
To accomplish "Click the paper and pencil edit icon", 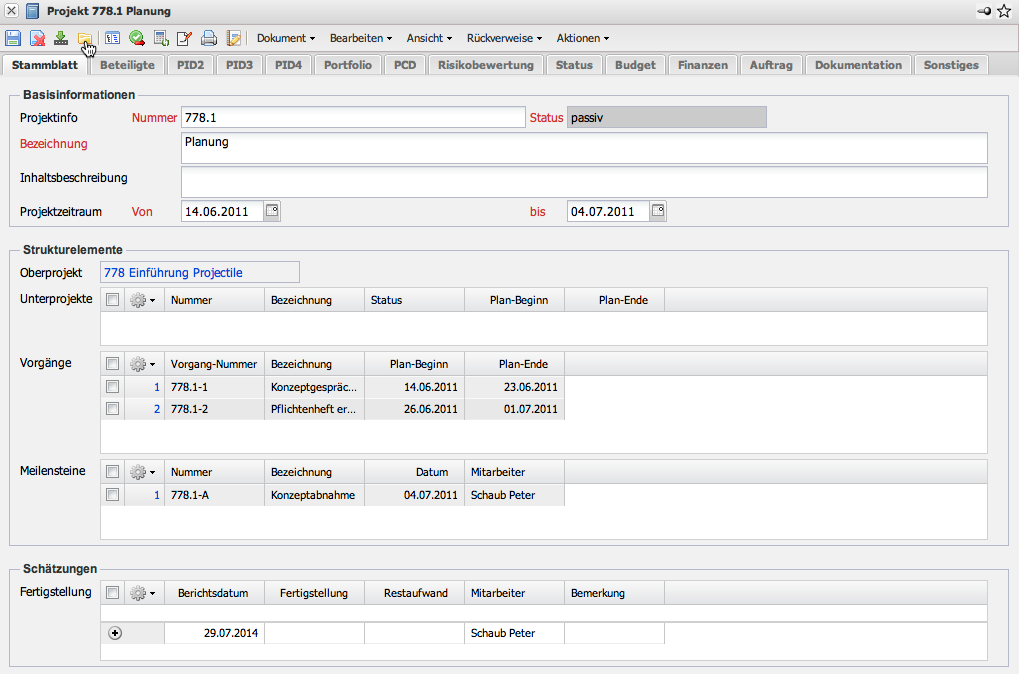I will (x=184, y=39).
